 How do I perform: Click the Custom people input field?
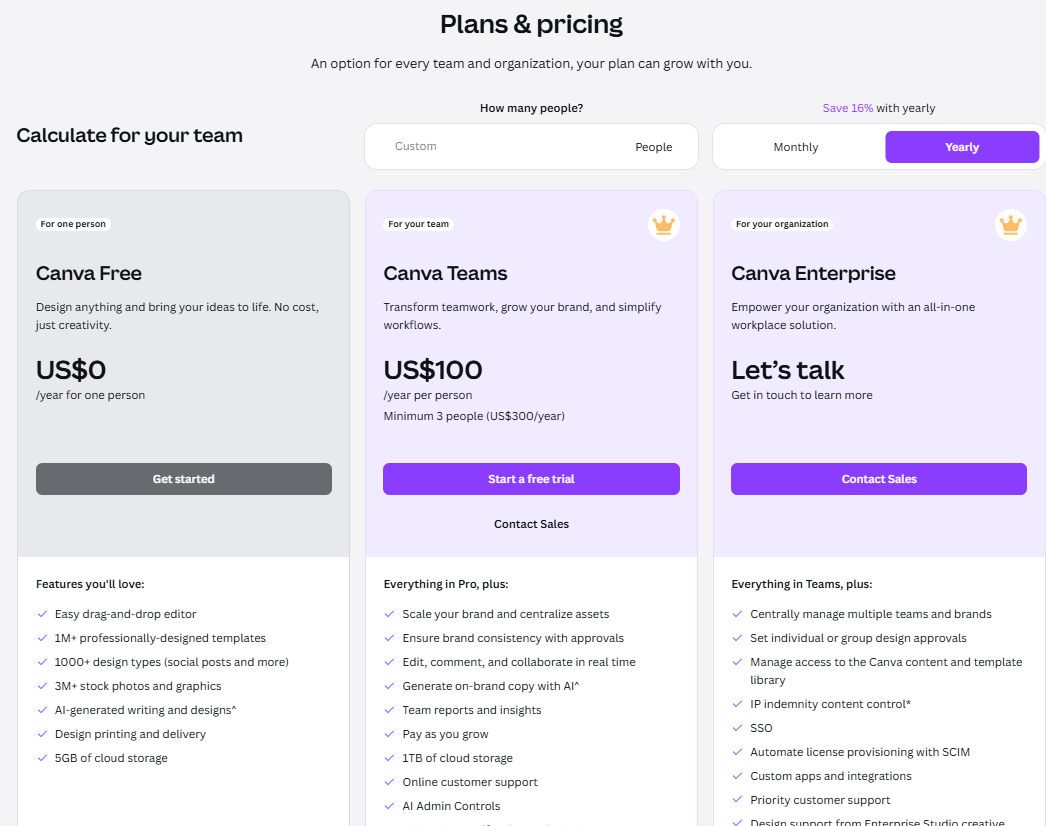tap(500, 146)
